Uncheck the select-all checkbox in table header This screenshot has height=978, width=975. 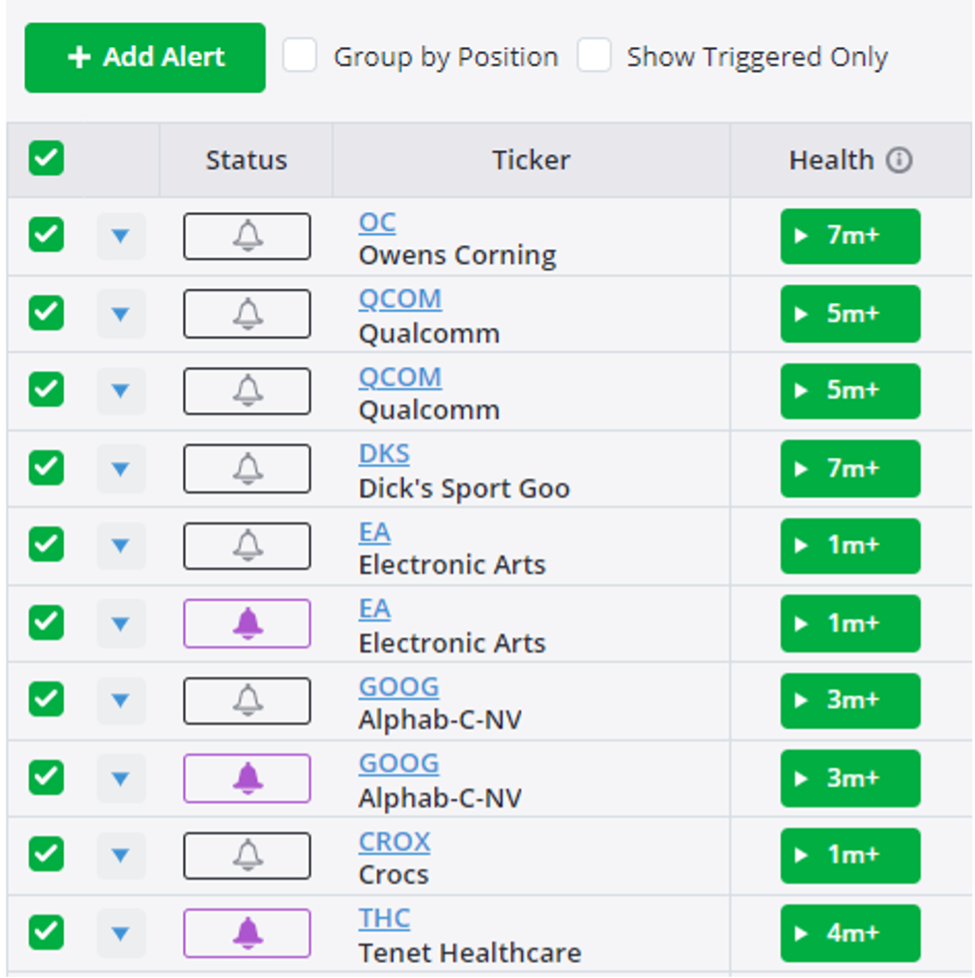click(x=46, y=158)
